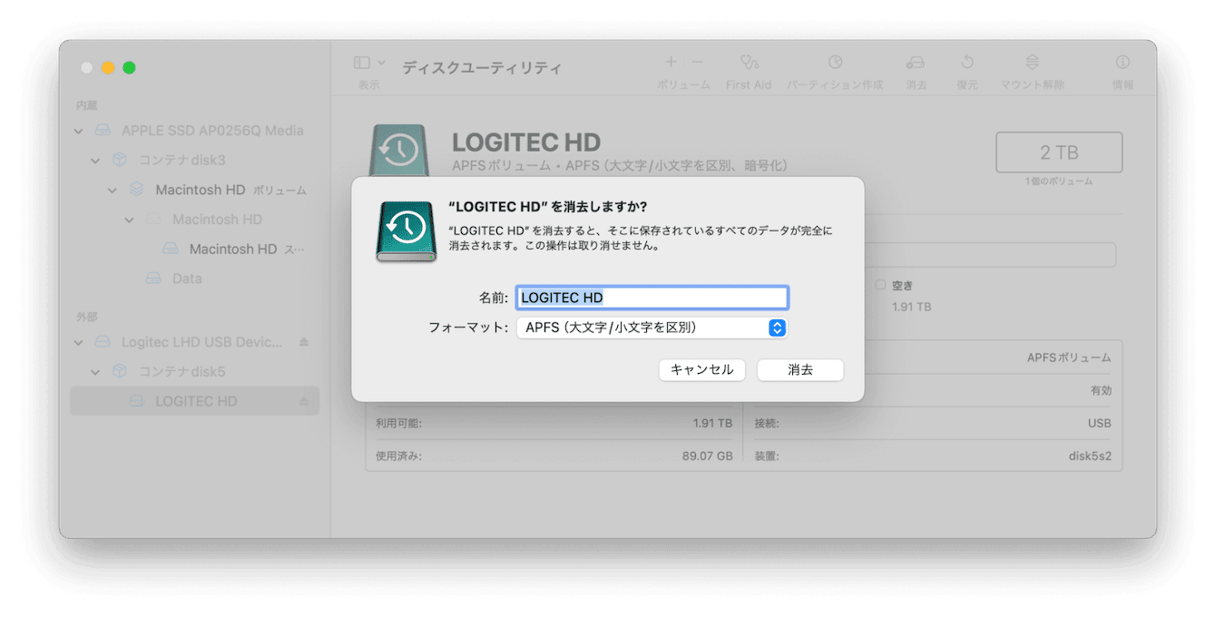Confirm with the Erase (消去) dialog button
The width and height of the screenshot is (1216, 617).
coord(800,370)
